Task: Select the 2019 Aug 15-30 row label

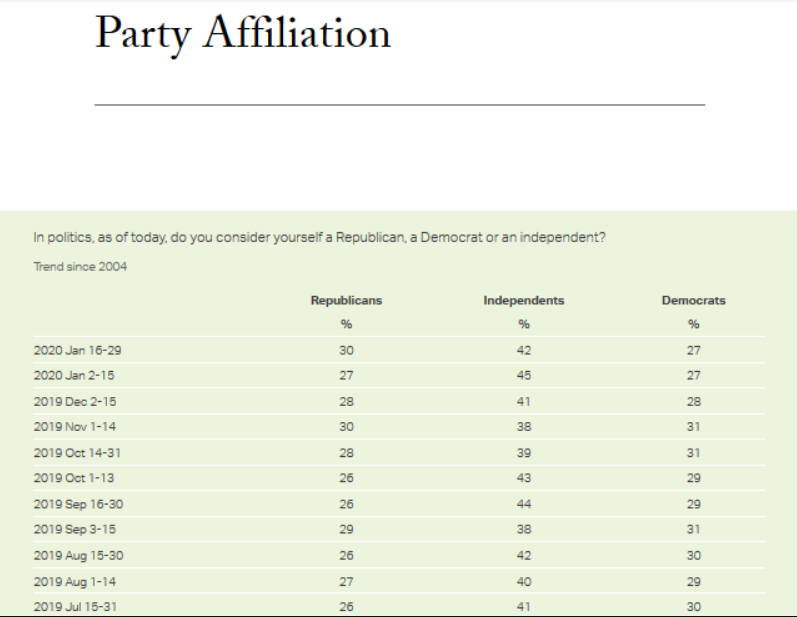Action: 78,556
